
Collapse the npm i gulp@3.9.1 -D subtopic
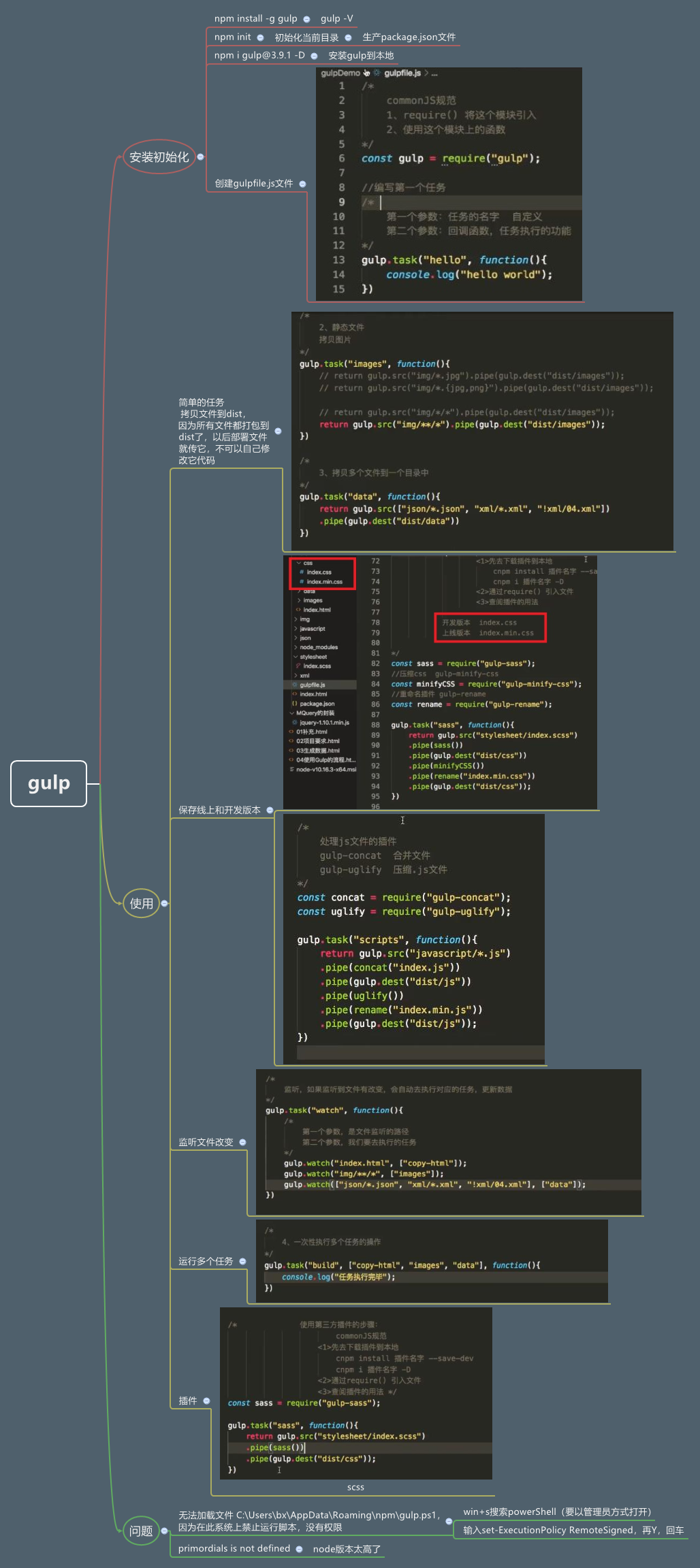point(314,56)
